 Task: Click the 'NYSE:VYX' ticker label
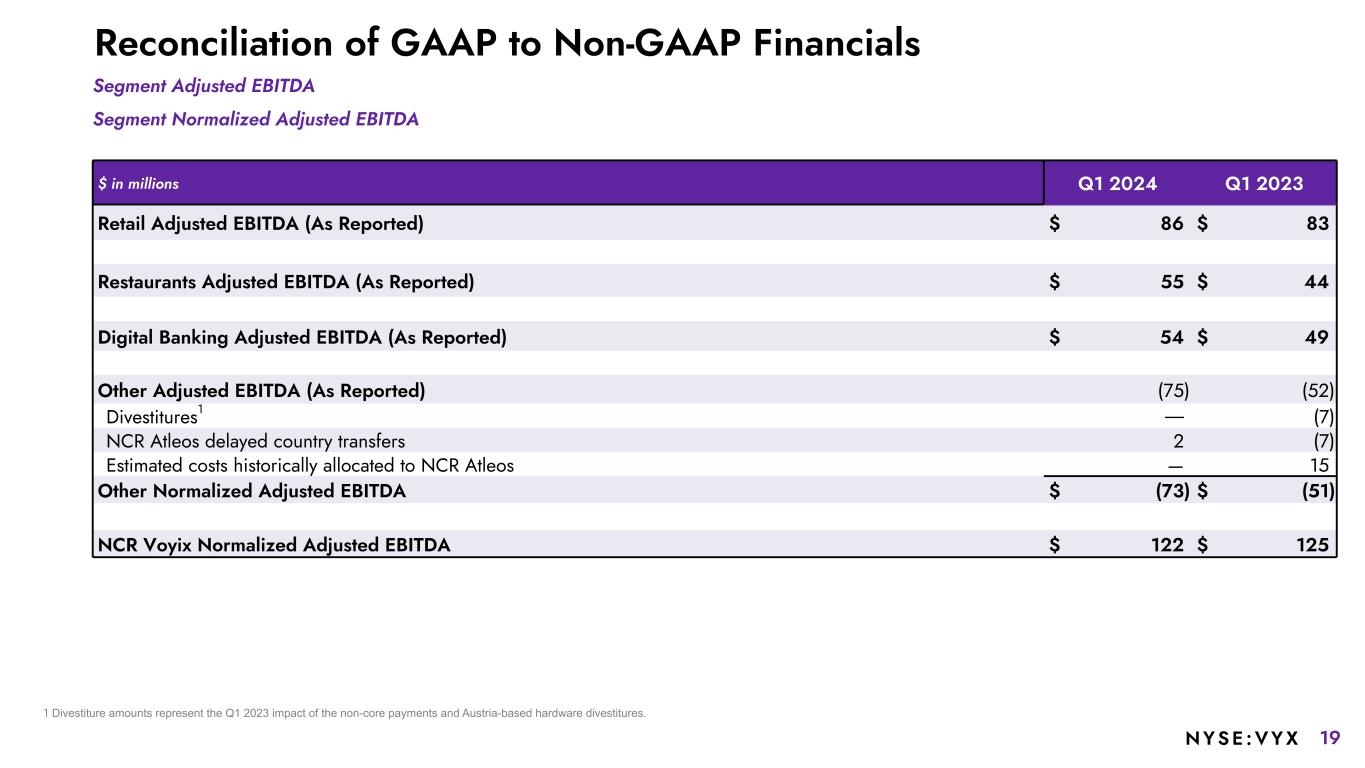tap(1242, 739)
